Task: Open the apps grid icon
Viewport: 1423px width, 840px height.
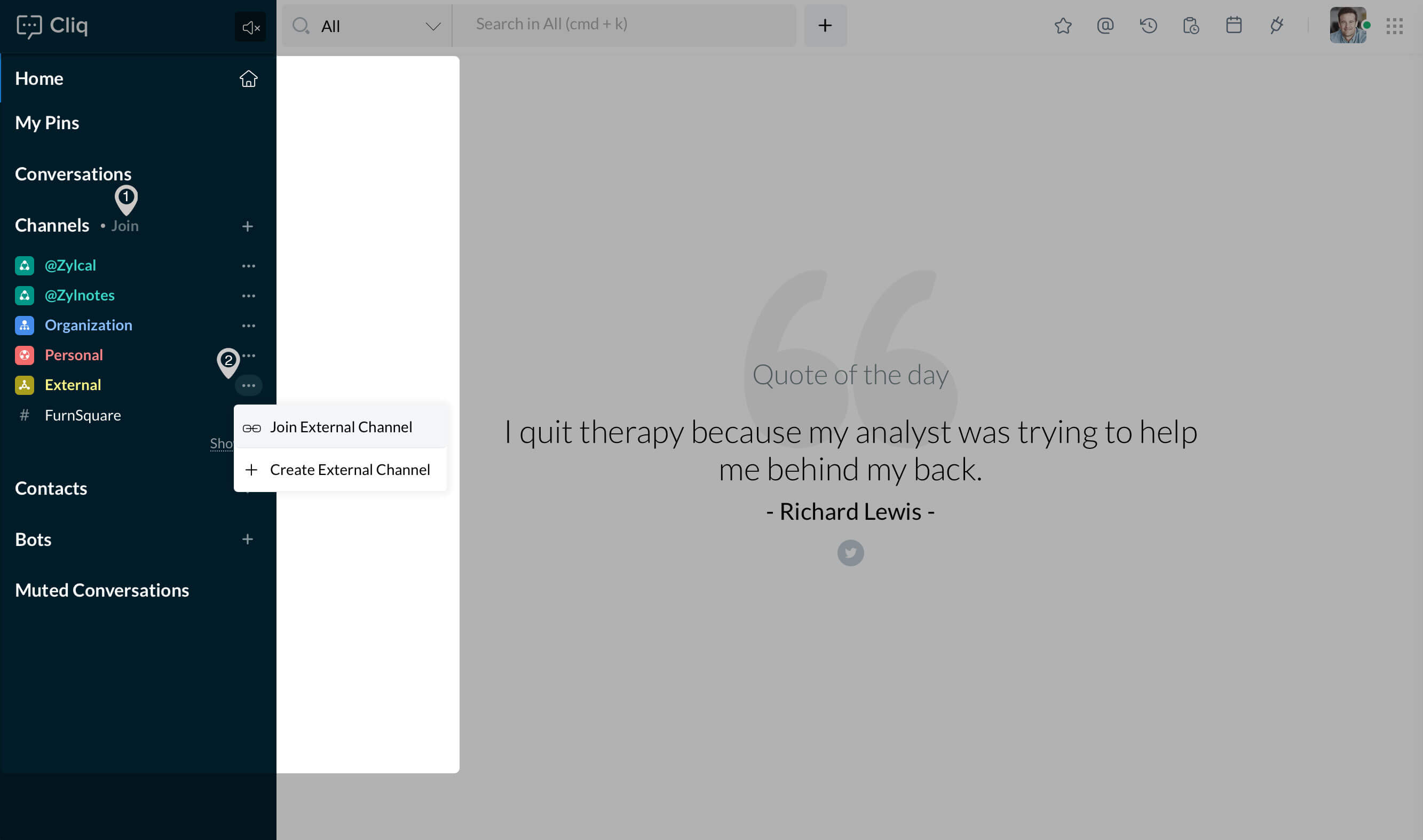Action: pos(1394,26)
